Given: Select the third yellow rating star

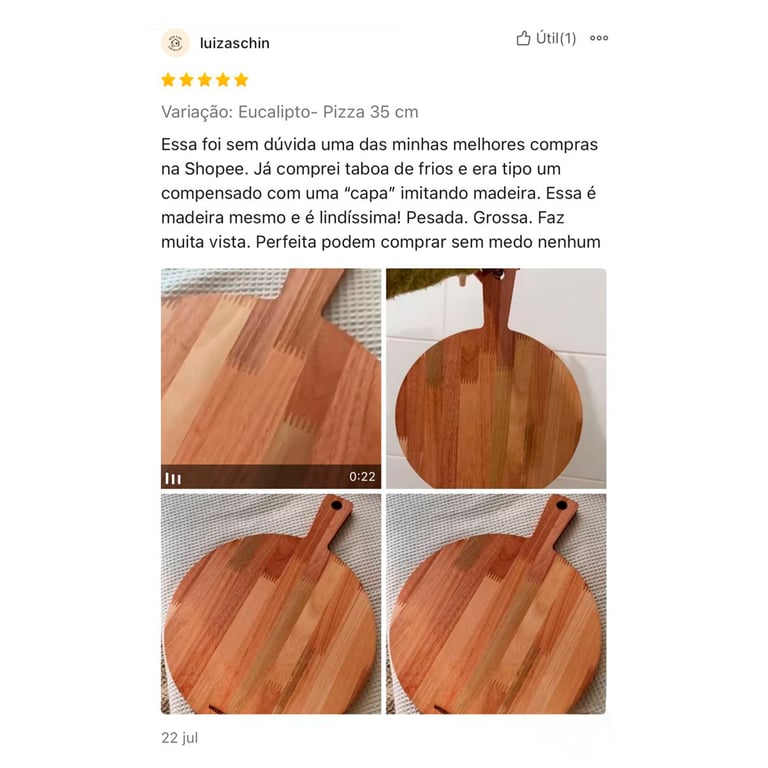Looking at the screenshot, I should [205, 80].
